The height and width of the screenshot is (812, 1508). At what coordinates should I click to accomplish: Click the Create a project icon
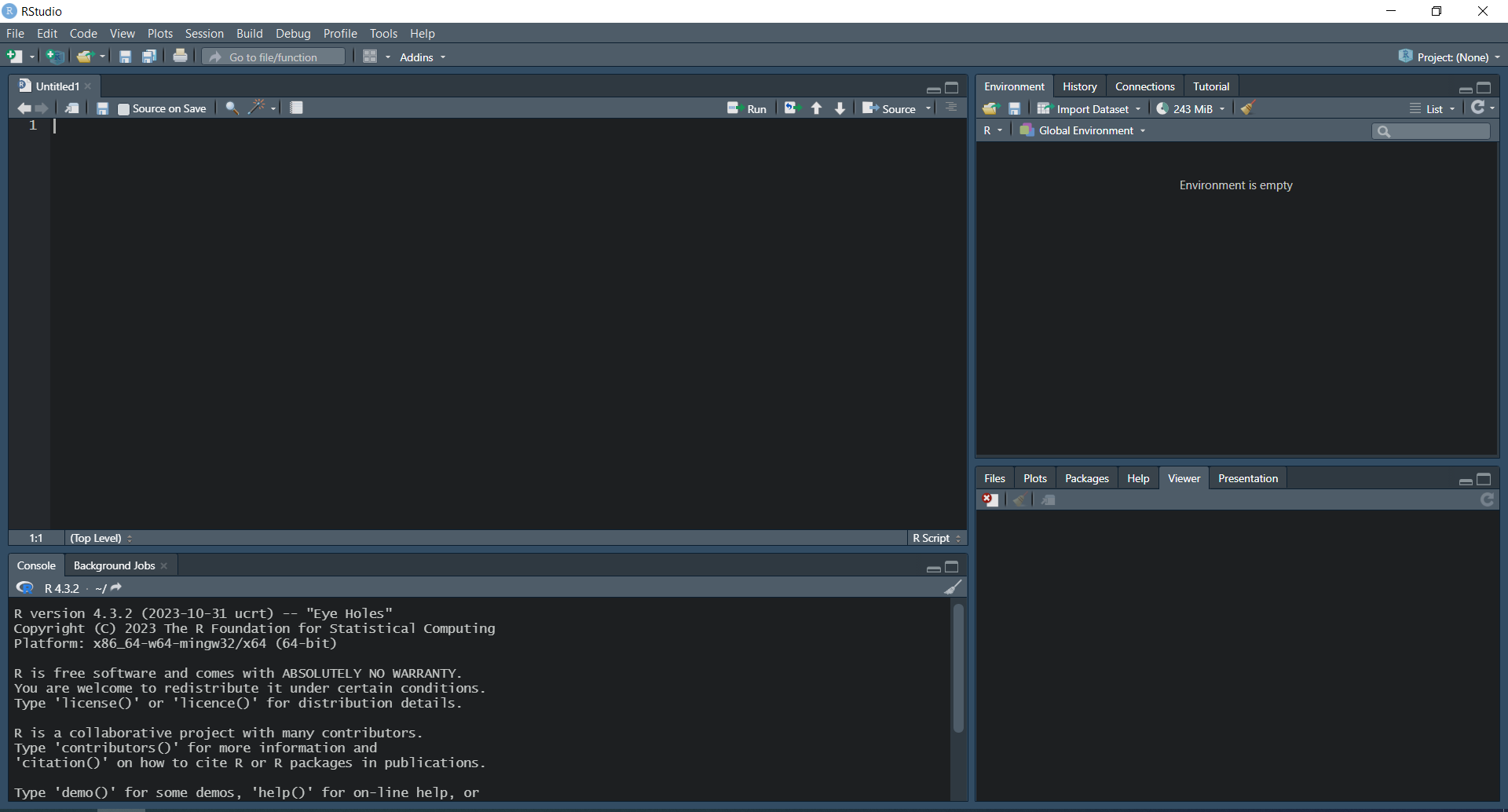coord(55,57)
